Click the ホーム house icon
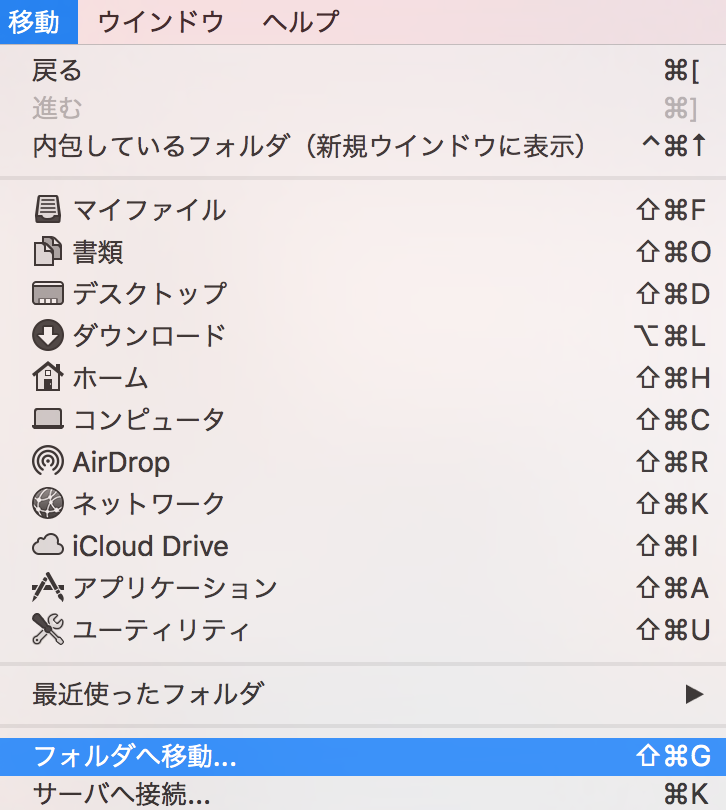This screenshot has height=810, width=726. 47,378
